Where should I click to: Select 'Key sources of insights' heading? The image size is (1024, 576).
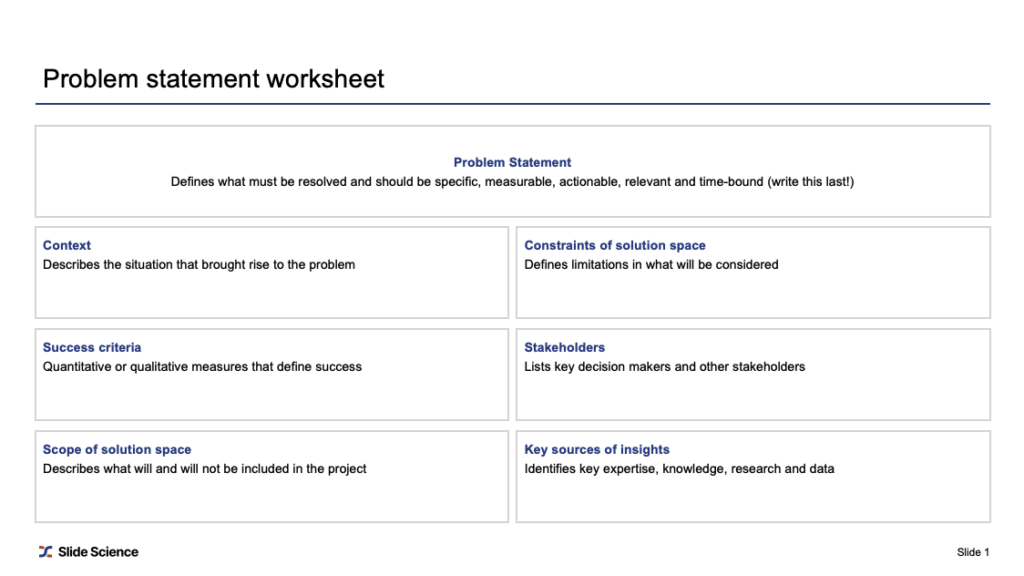pyautogui.click(x=597, y=449)
